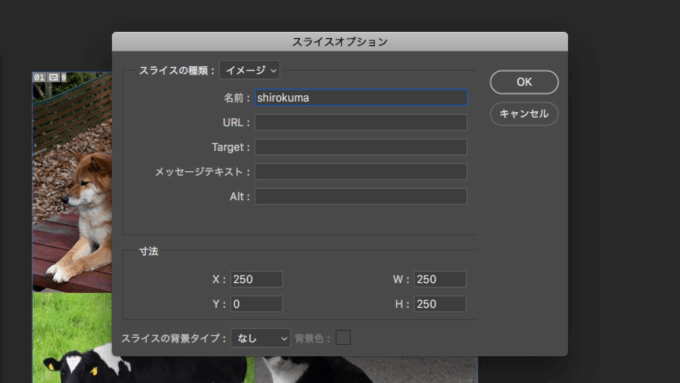Click the slice 01 number badge

point(39,77)
